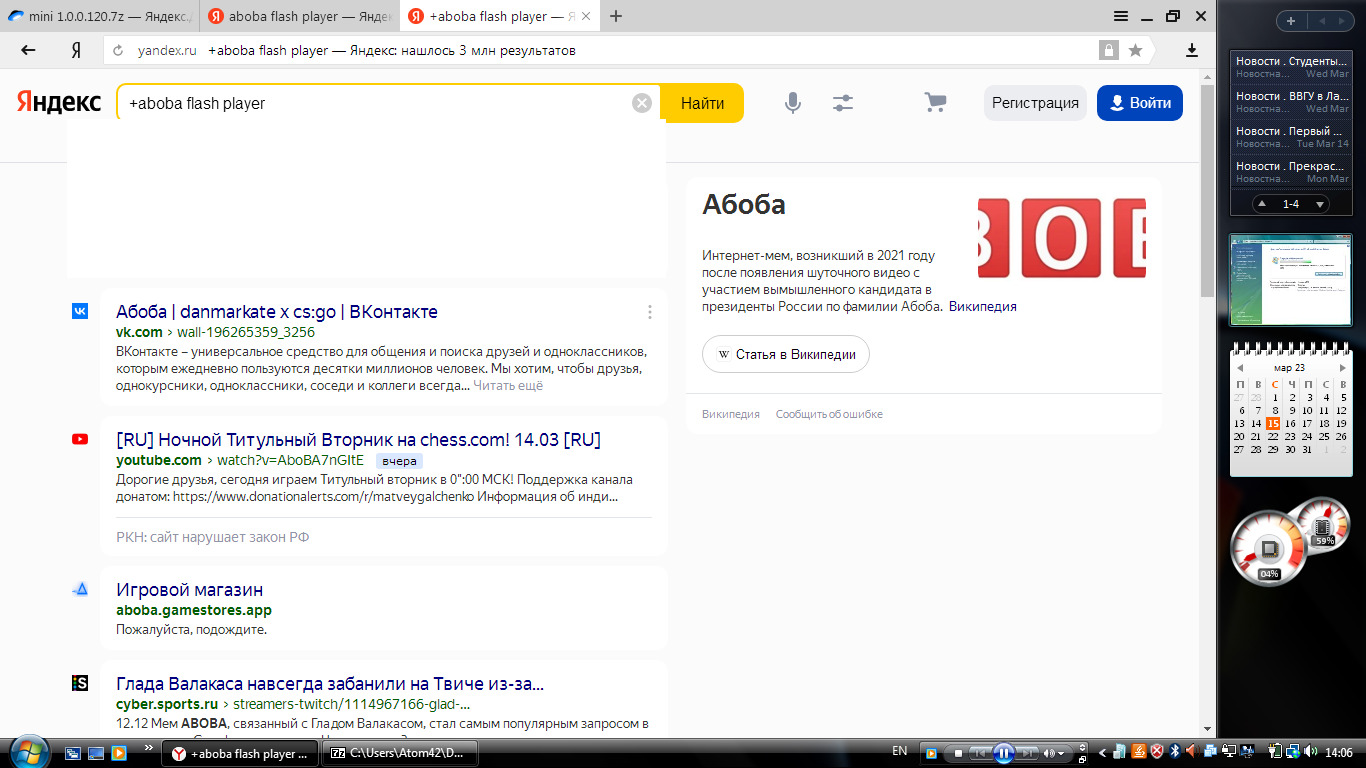Click Читать ещё on the VK snippet
1366x768 pixels.
coord(508,386)
